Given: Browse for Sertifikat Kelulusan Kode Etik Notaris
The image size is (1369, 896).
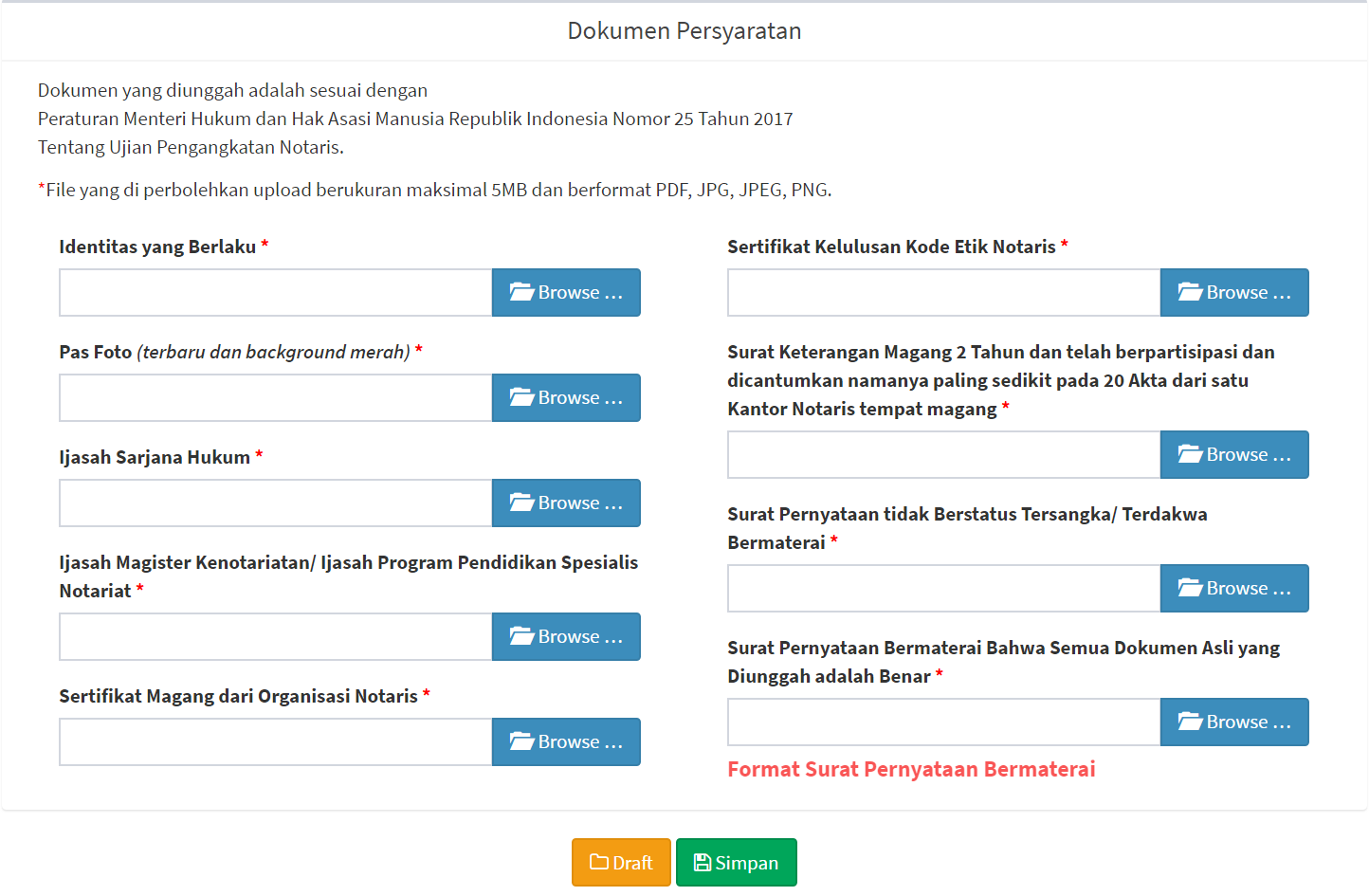Looking at the screenshot, I should [1233, 292].
